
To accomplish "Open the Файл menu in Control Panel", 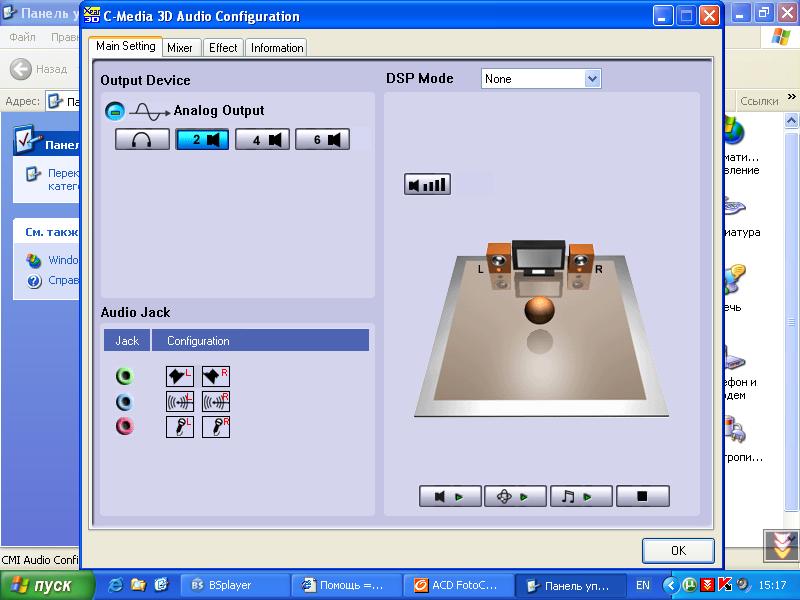I will tap(22, 37).
